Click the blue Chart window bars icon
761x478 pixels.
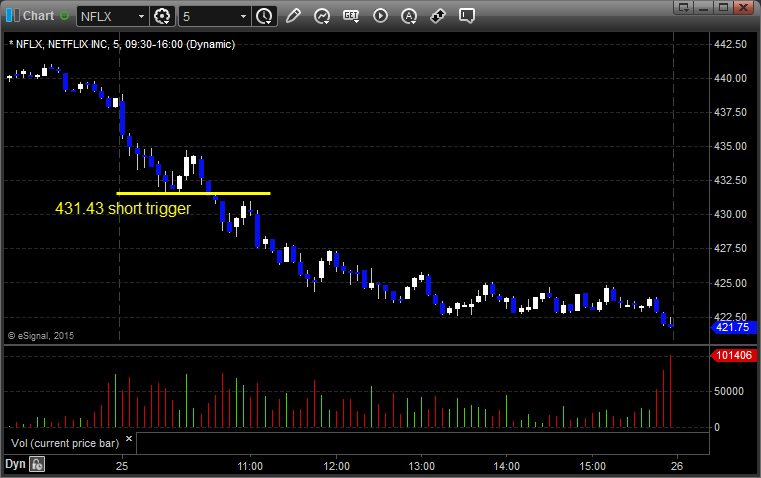(13, 16)
